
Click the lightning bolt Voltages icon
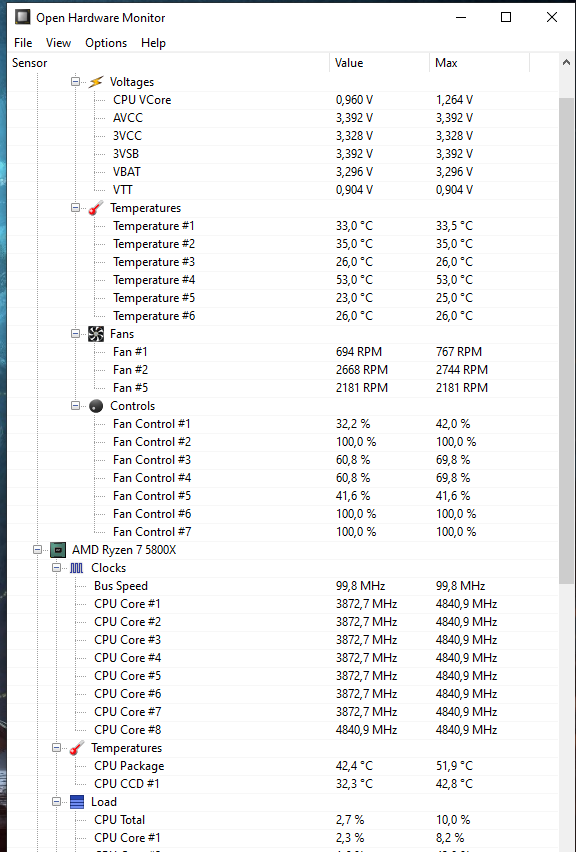point(96,82)
